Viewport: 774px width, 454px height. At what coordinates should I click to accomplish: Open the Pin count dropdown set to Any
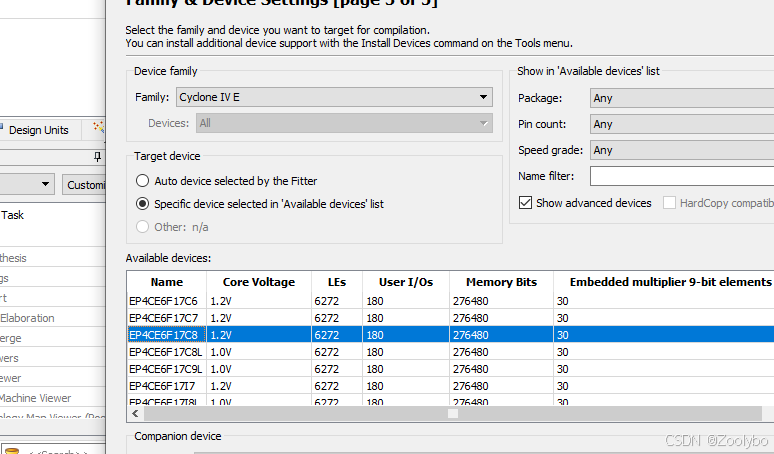682,124
